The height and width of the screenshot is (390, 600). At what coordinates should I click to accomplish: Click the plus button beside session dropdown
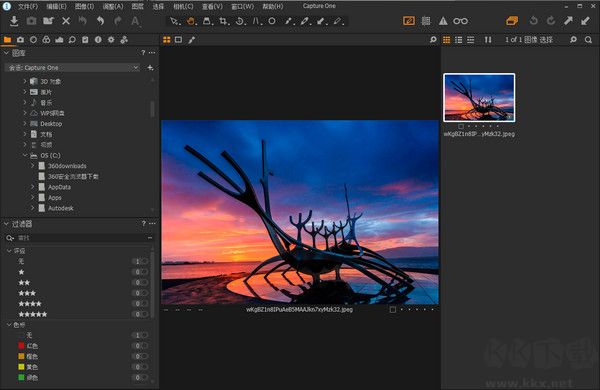click(150, 68)
